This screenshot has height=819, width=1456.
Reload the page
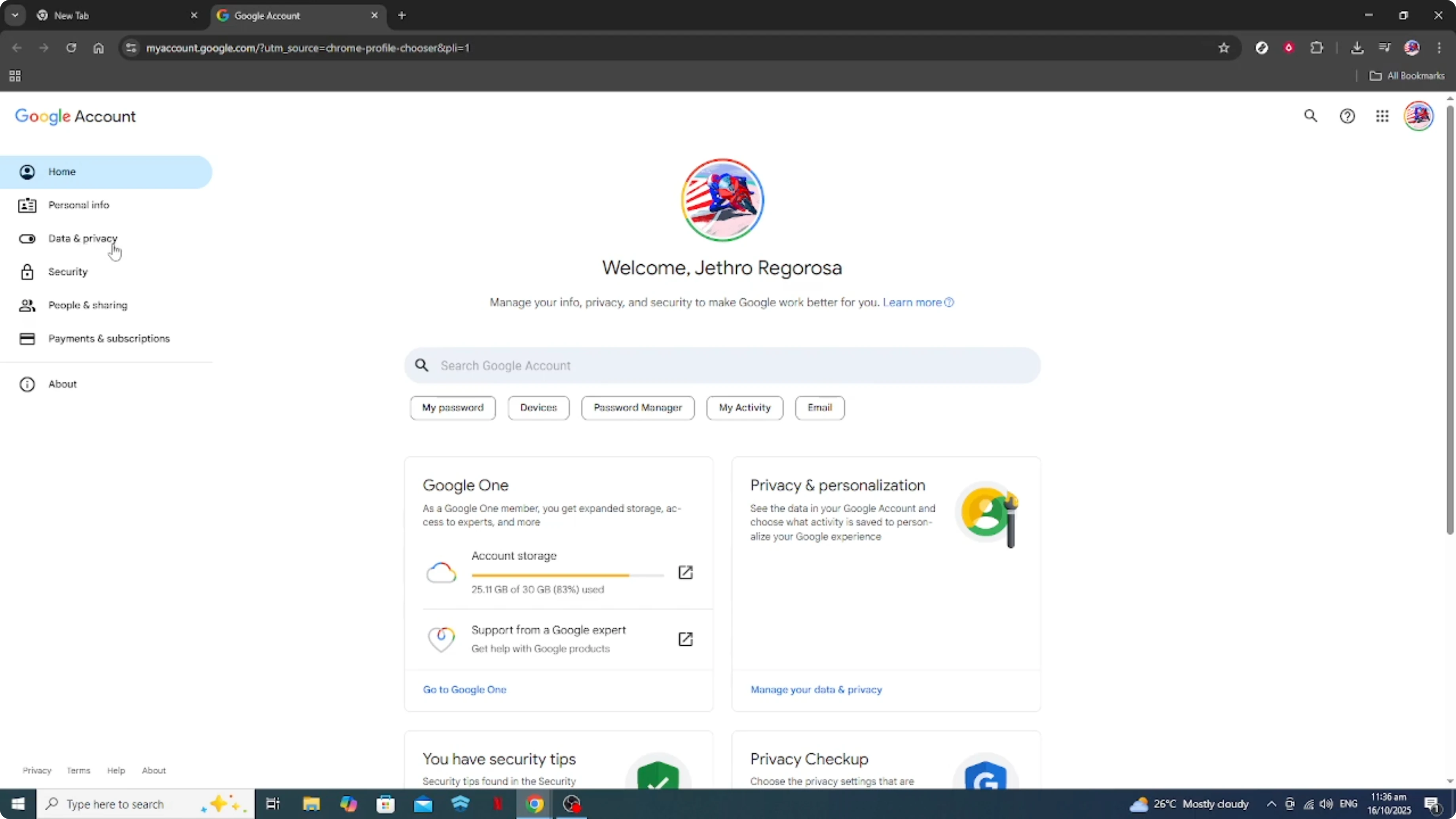(x=71, y=48)
